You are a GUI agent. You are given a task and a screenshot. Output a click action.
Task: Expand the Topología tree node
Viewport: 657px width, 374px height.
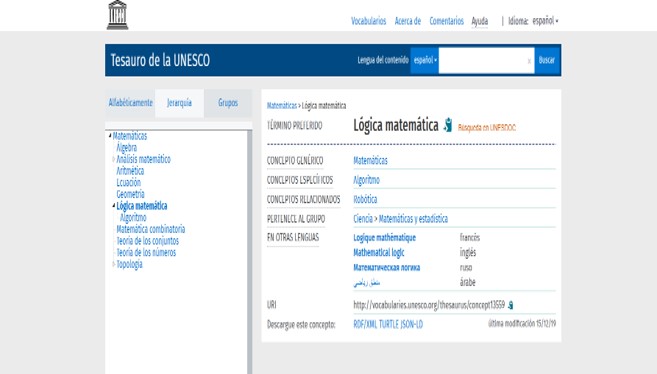tap(114, 264)
